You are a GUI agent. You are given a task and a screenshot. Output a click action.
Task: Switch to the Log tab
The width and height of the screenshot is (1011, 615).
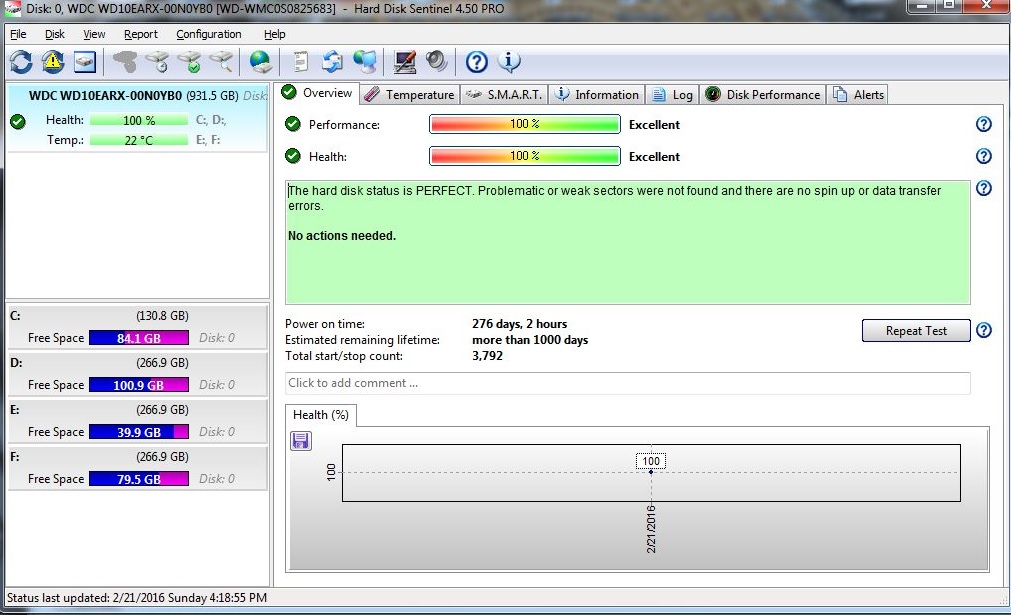[x=672, y=95]
